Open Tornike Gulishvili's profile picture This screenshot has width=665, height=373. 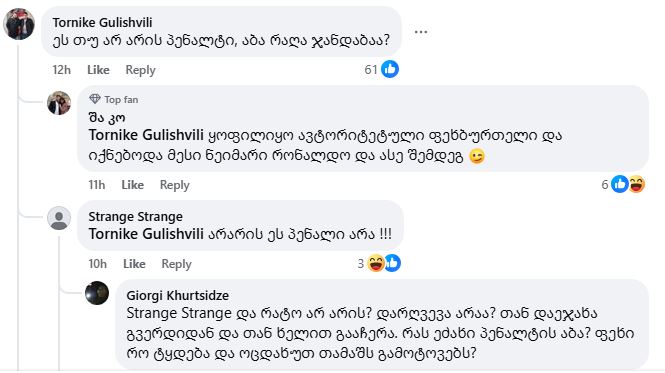[x=19, y=24]
